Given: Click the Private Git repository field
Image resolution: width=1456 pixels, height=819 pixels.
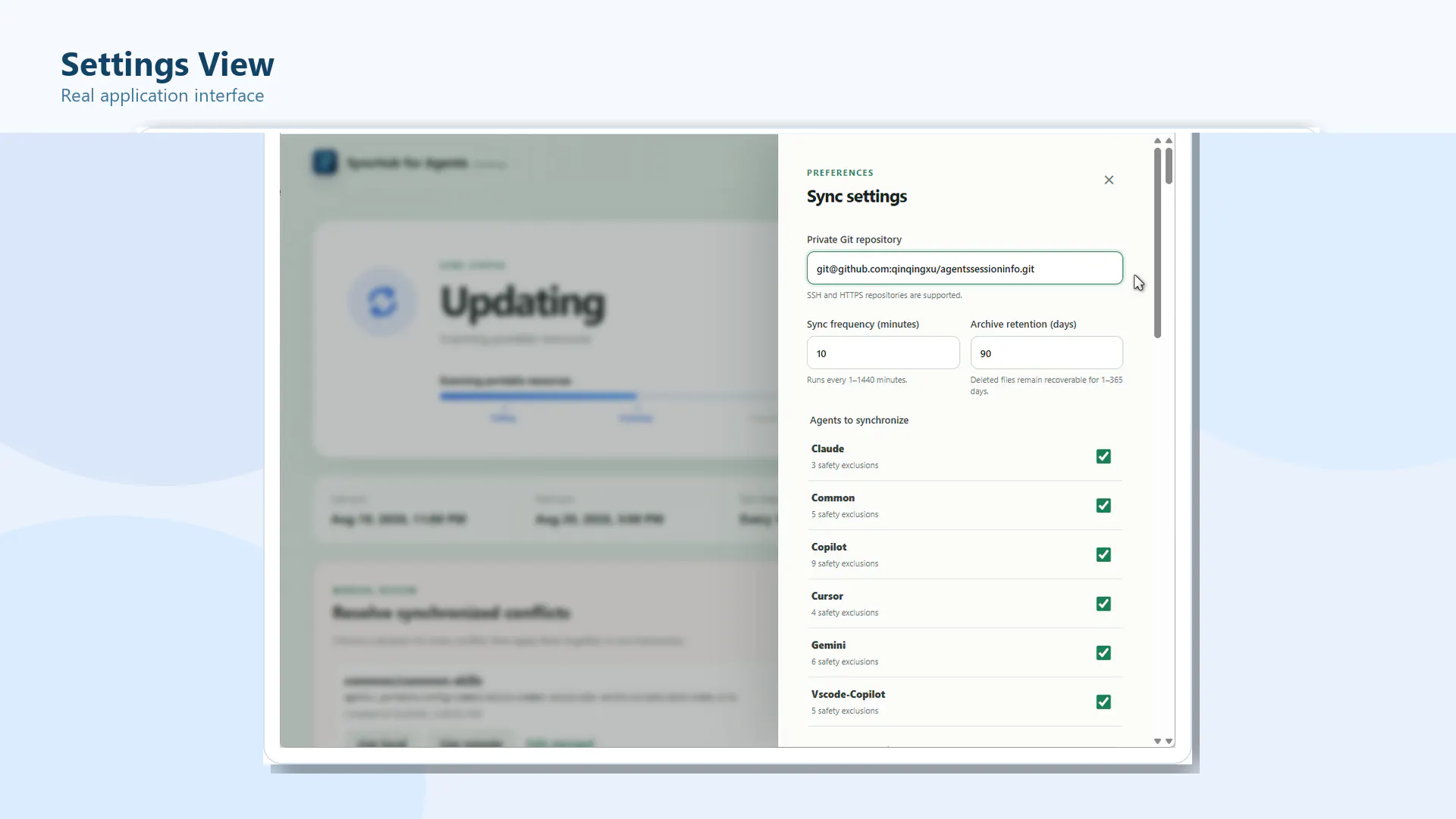Looking at the screenshot, I should point(965,268).
